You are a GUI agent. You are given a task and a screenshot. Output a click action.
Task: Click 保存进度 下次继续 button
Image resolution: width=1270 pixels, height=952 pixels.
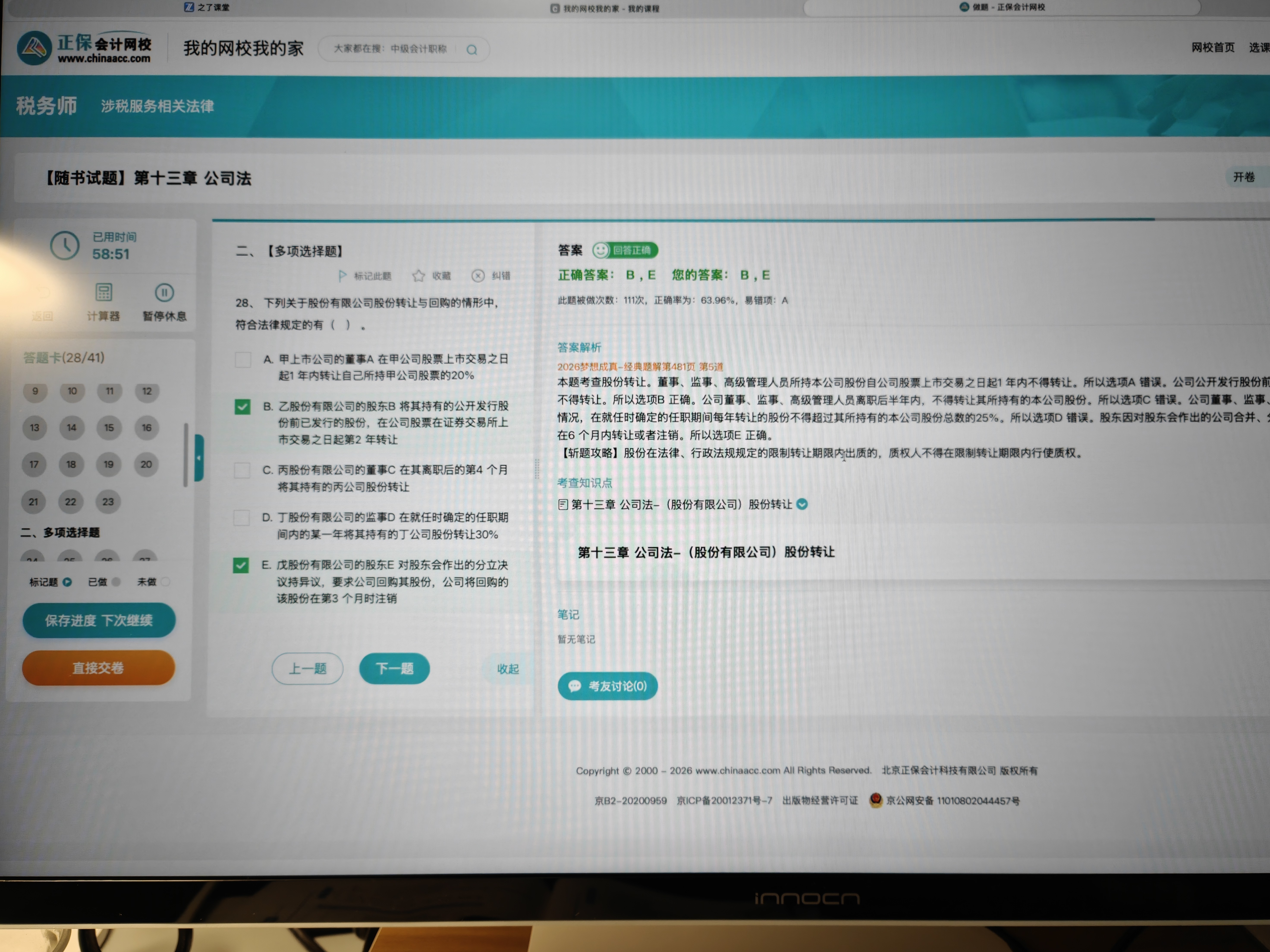99,620
